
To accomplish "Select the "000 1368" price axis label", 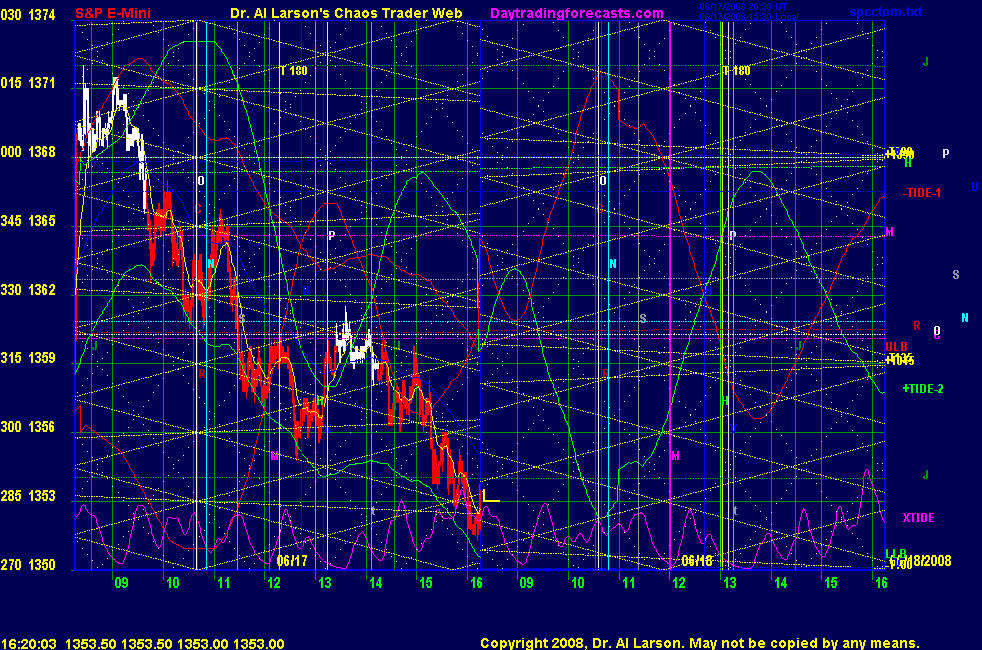I will [x=28, y=152].
